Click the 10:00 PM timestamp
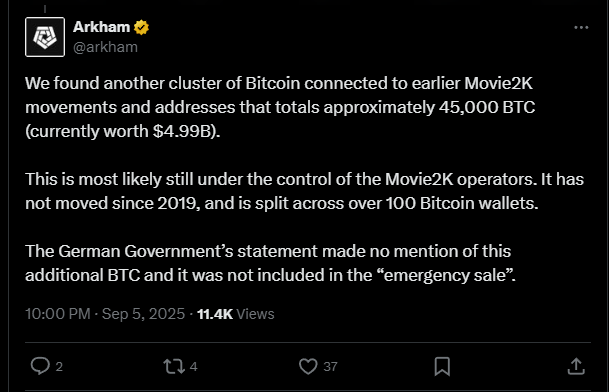The width and height of the screenshot is (609, 392). point(58,314)
